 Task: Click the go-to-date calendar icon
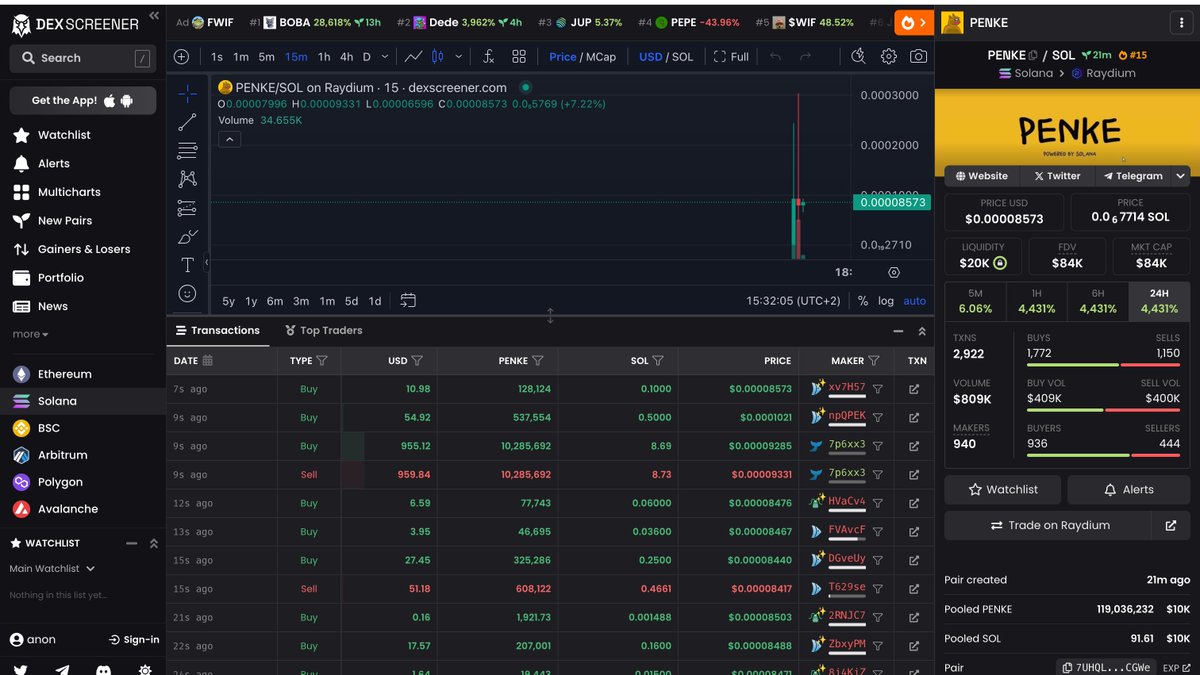click(x=408, y=300)
